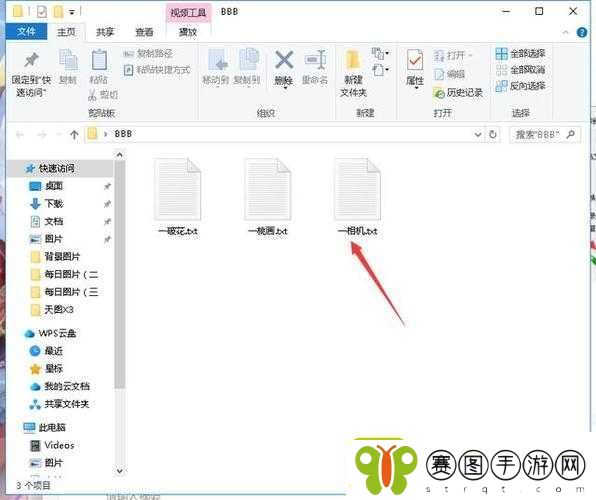The width and height of the screenshot is (596, 500).
Task: Collapse the ribbon using the chevron
Action: click(x=566, y=33)
